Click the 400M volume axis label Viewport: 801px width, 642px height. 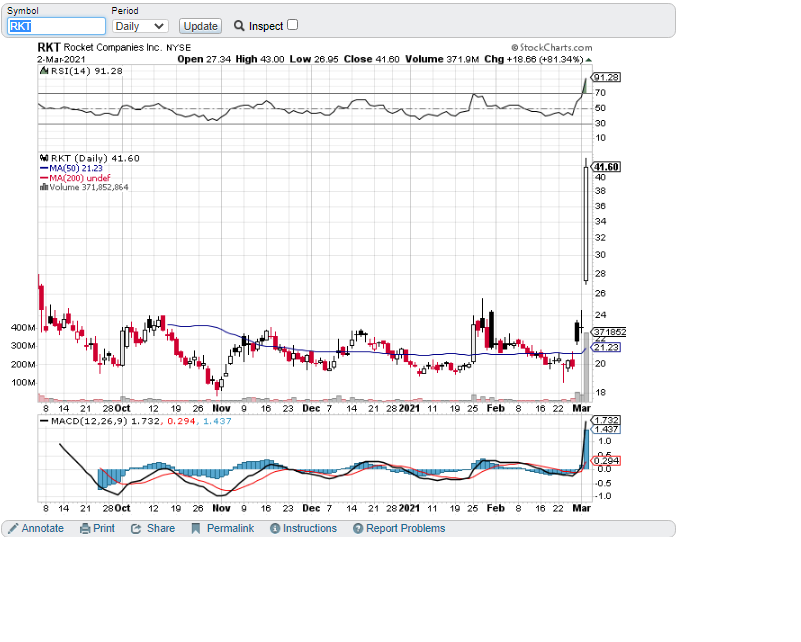click(x=23, y=328)
